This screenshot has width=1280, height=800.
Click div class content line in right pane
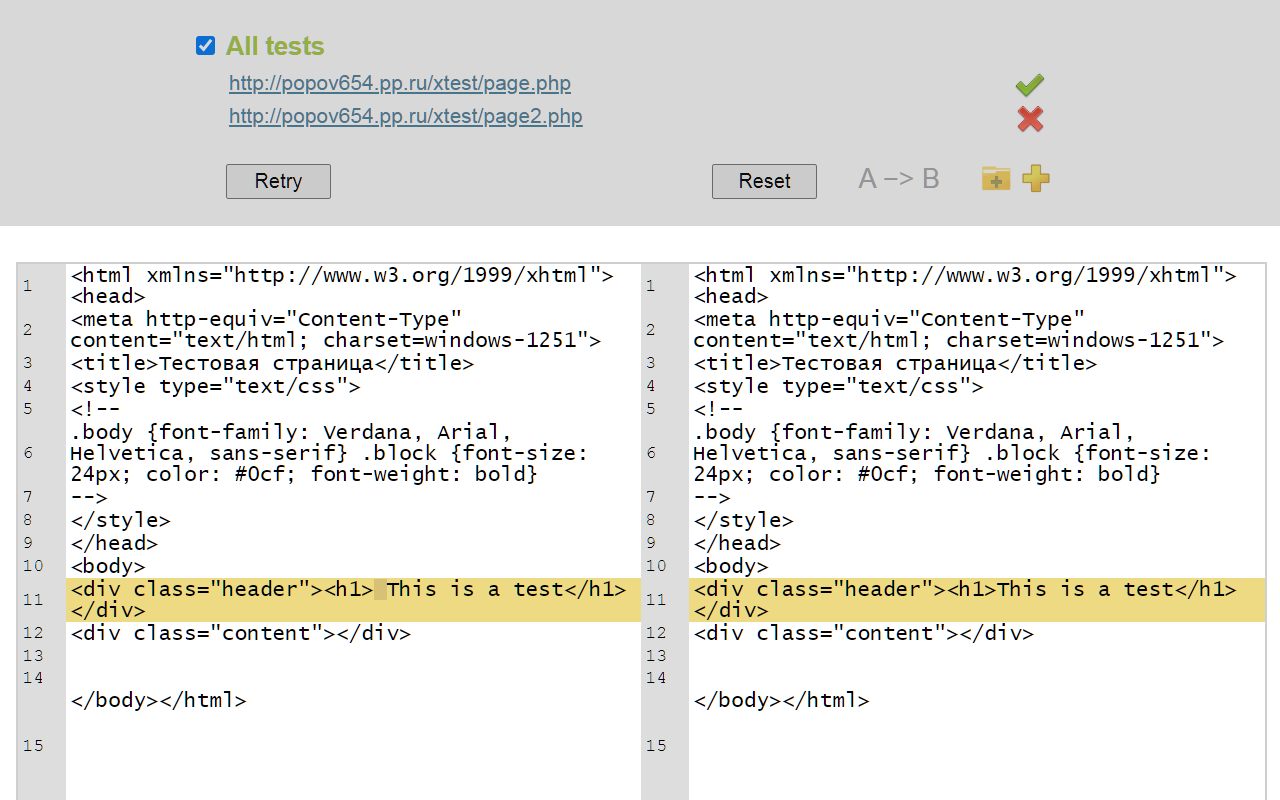click(863, 633)
